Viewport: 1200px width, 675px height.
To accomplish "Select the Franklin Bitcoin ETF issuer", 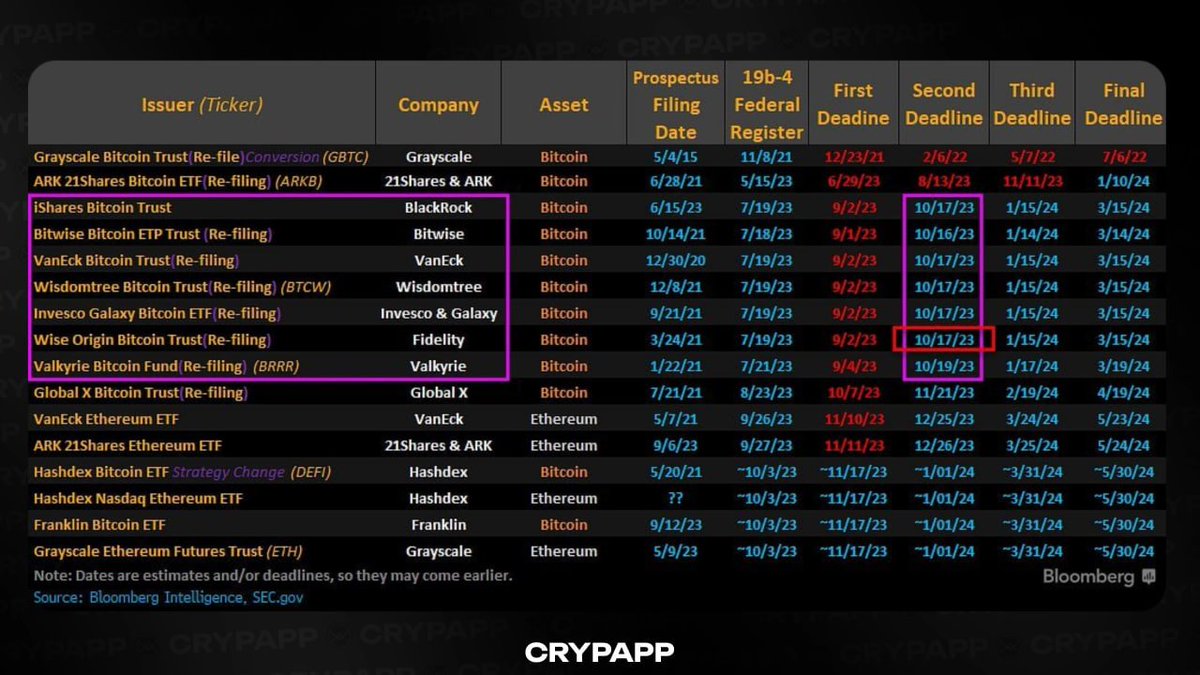I will point(99,525).
